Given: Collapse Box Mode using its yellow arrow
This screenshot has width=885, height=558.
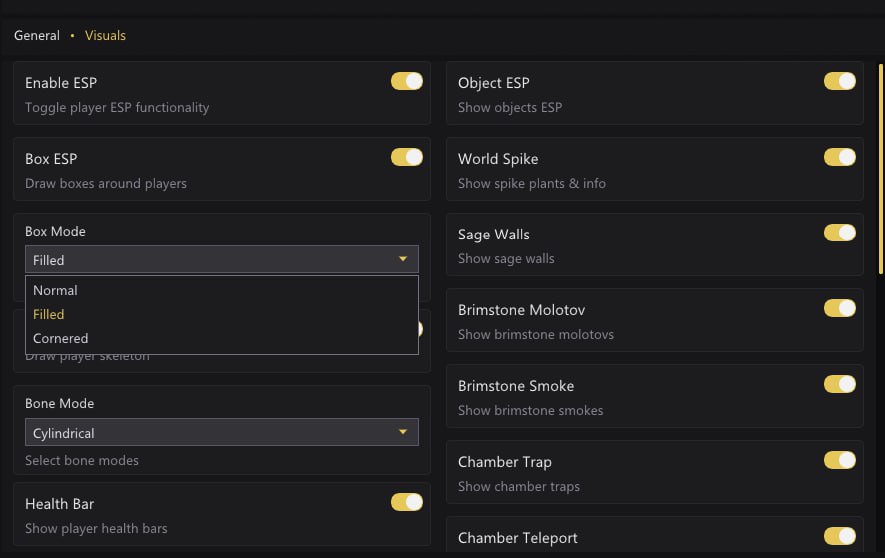Looking at the screenshot, I should click(x=403, y=260).
